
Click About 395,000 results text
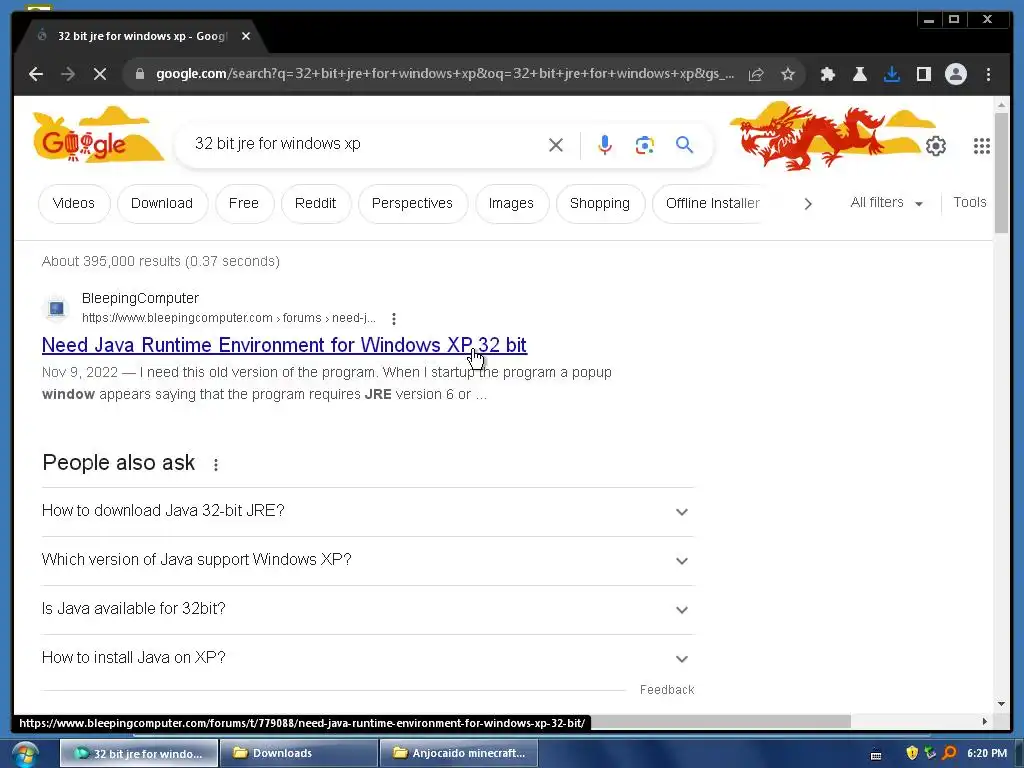(x=161, y=261)
